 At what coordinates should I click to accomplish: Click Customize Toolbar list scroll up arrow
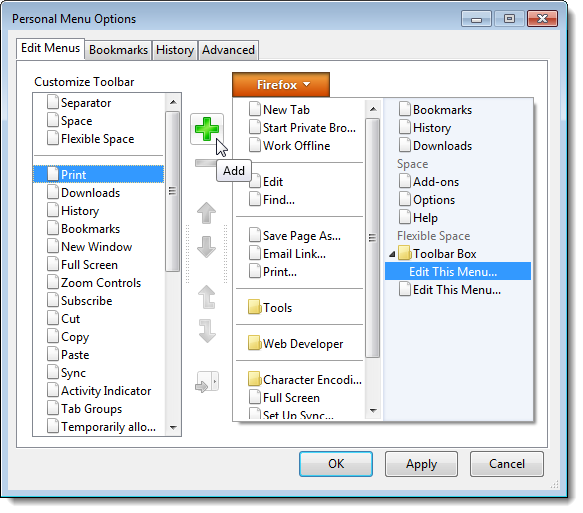point(173,102)
